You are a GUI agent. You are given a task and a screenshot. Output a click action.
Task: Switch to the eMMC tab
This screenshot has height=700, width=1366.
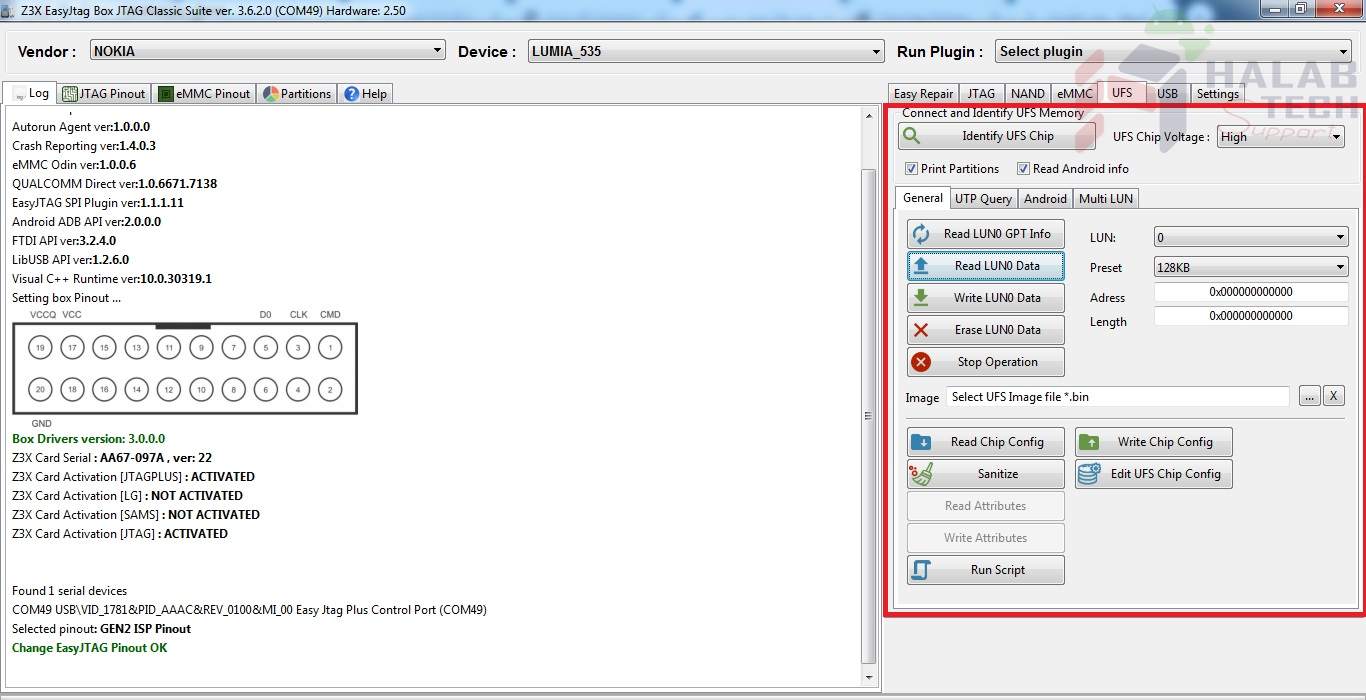tap(1075, 94)
